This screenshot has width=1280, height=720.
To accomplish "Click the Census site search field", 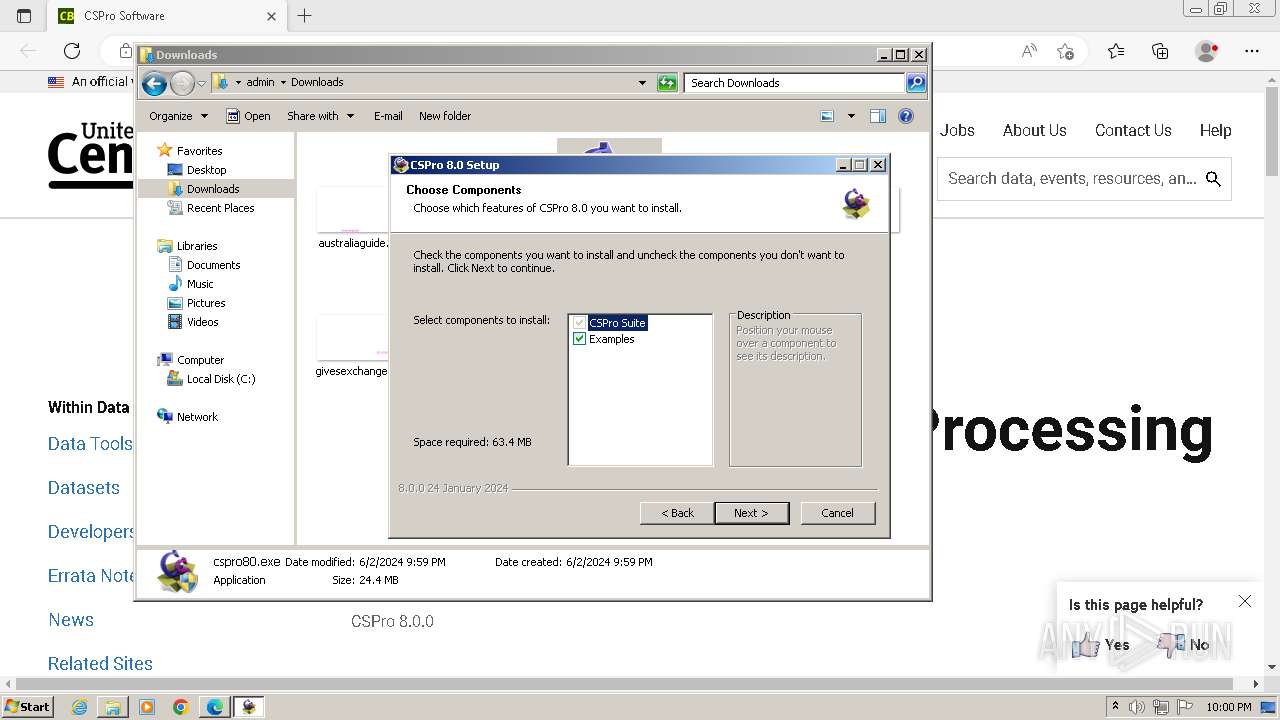I will click(x=1084, y=179).
